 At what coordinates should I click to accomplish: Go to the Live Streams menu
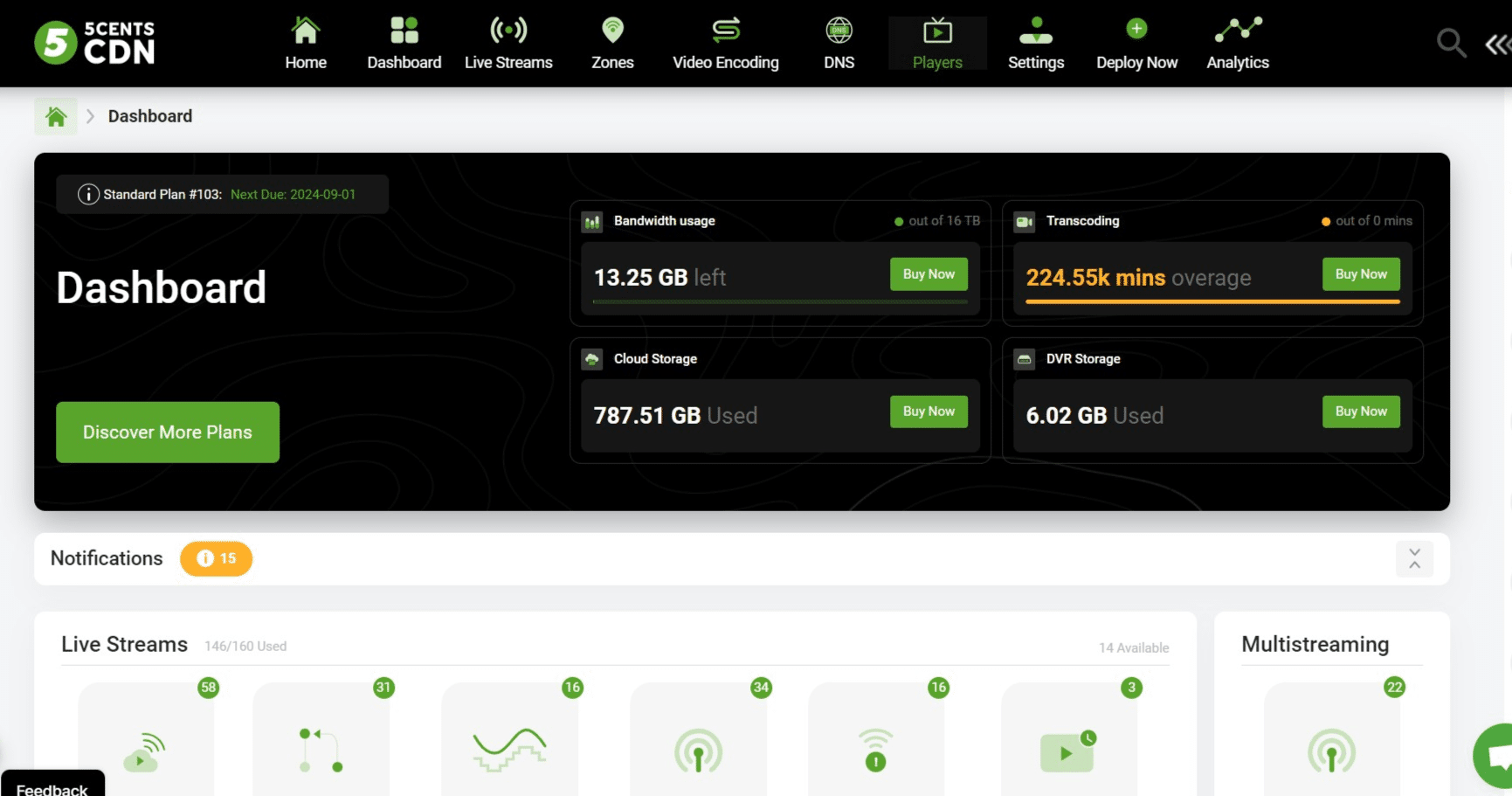[508, 44]
